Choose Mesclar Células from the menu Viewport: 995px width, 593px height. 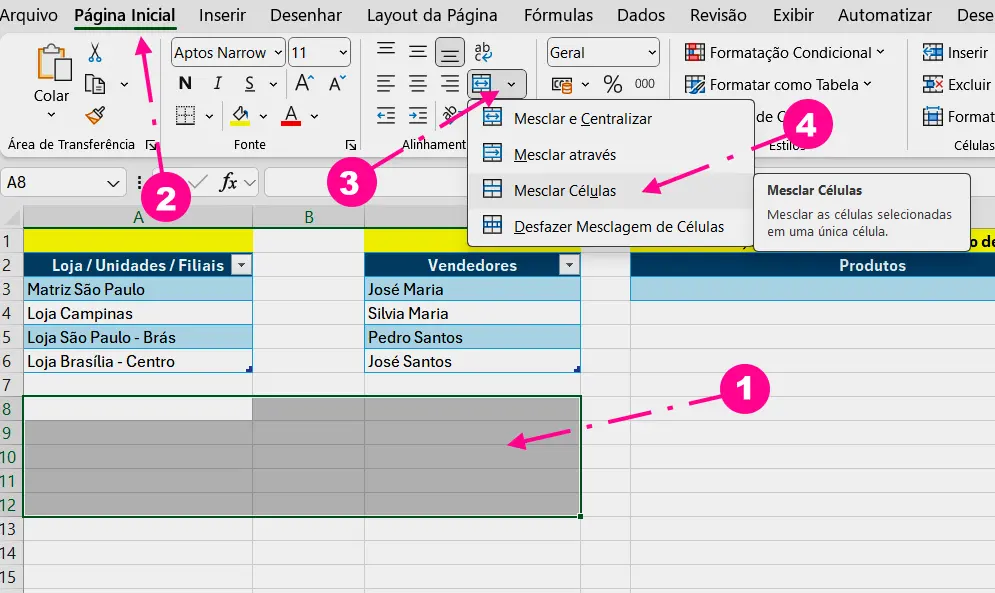click(x=564, y=190)
